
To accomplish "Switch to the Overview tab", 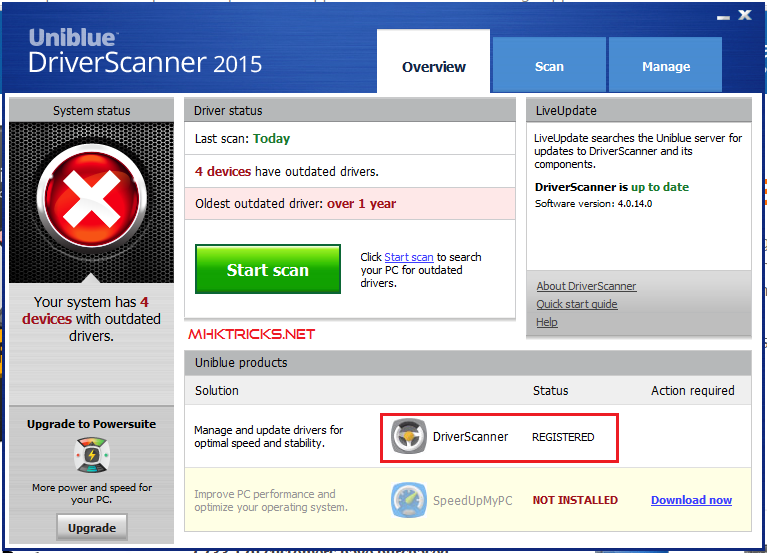I will coord(433,61).
